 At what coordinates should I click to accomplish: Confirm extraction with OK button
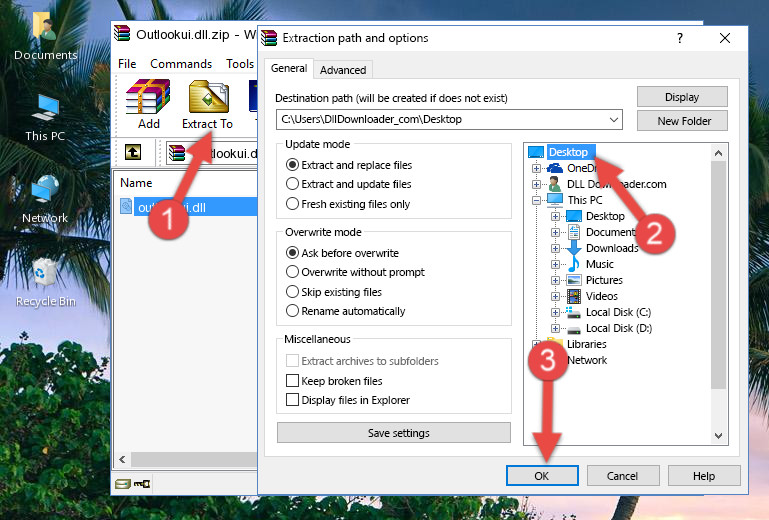(x=542, y=476)
